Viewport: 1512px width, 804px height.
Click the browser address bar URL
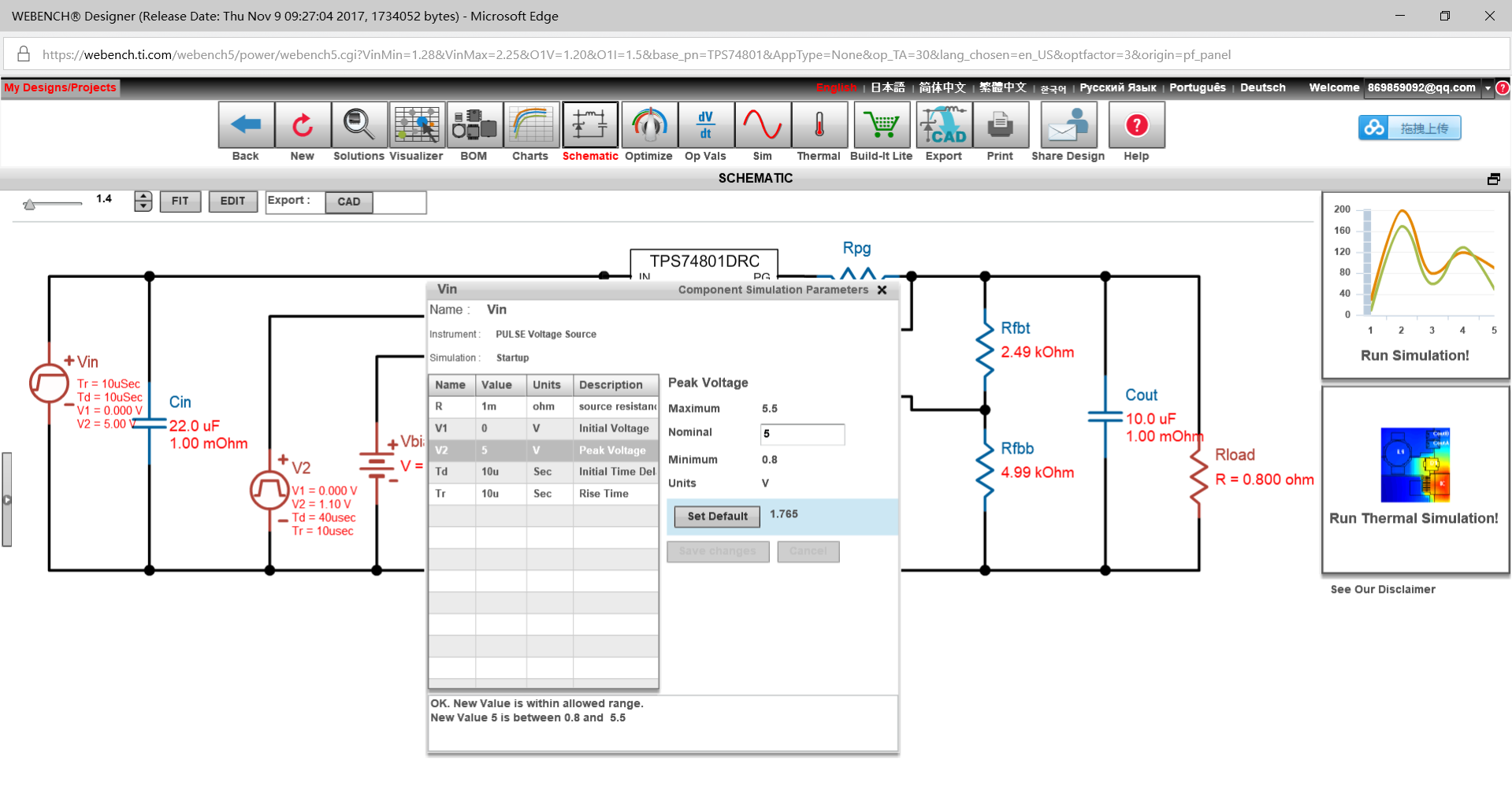(637, 55)
